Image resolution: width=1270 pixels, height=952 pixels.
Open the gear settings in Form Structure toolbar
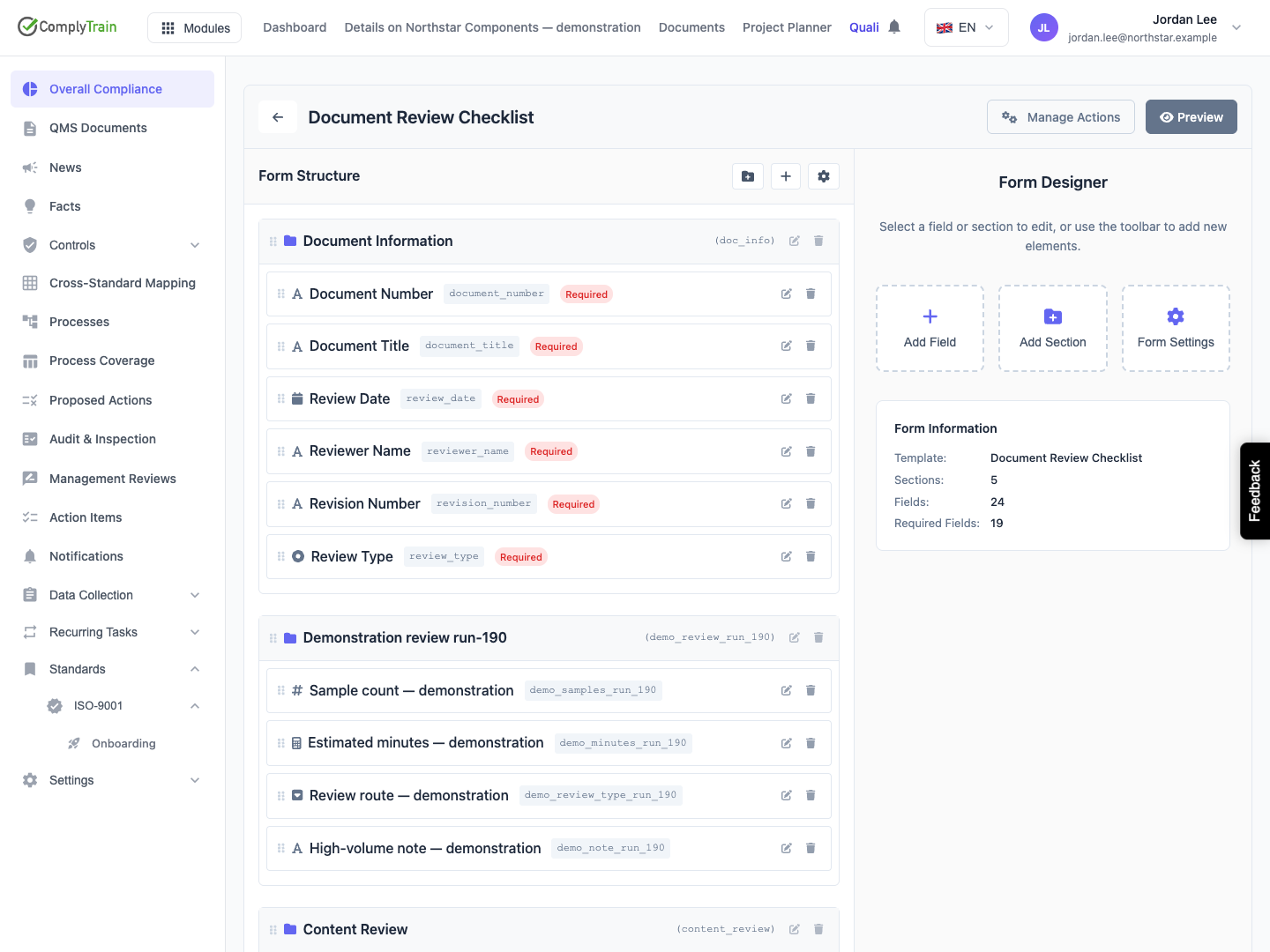pyautogui.click(x=824, y=176)
